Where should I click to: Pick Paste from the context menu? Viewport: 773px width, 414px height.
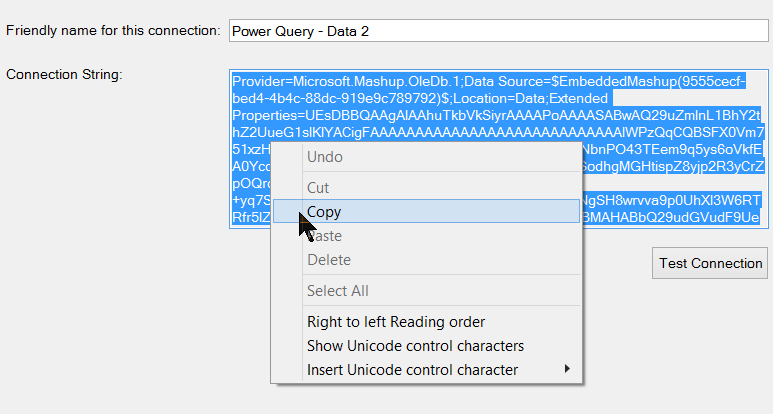coord(324,236)
